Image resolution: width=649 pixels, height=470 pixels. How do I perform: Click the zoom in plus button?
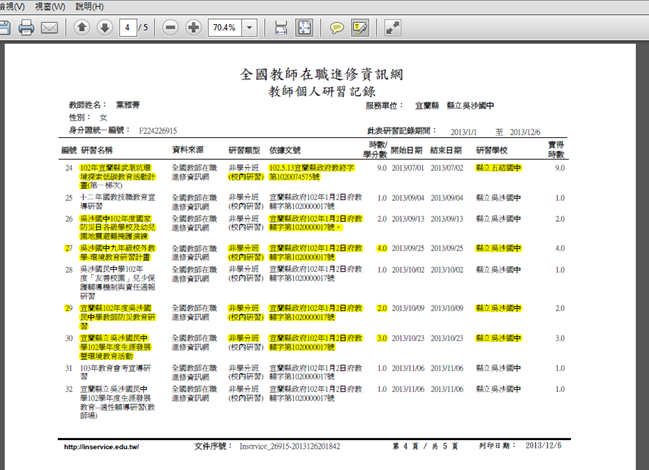click(193, 28)
